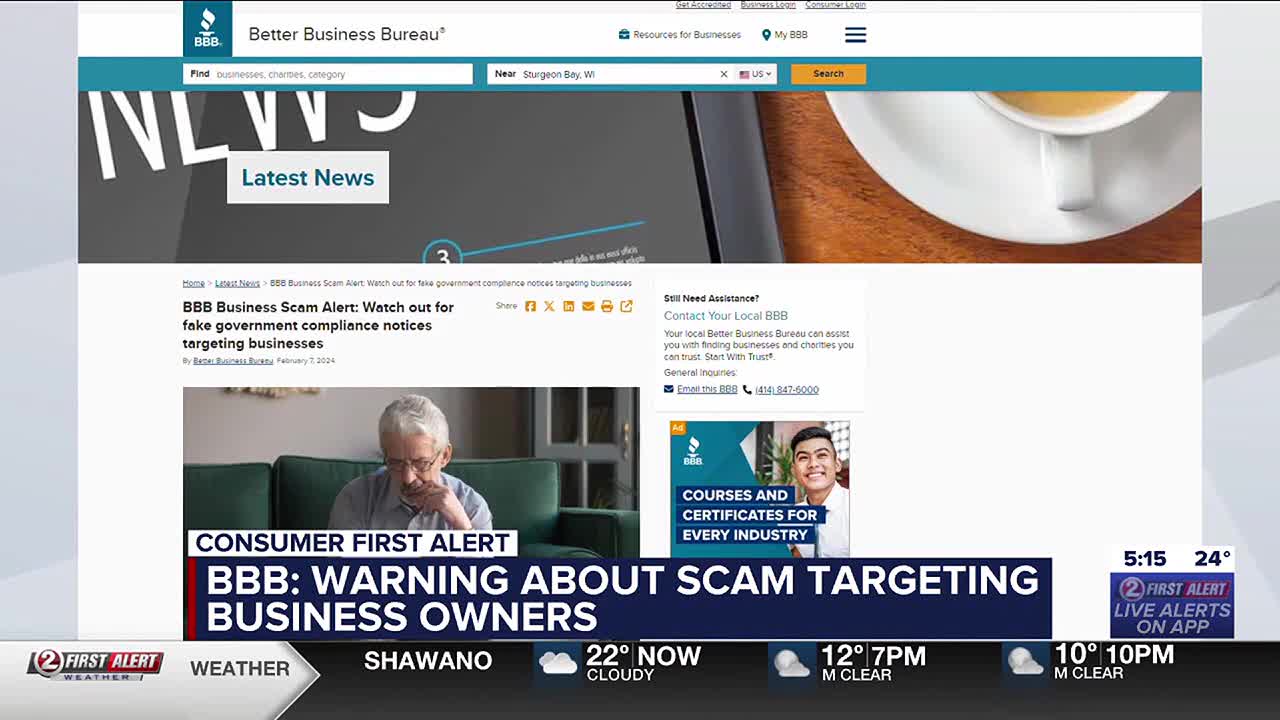
Task: Open Courses and Certificates ad banner
Action: [x=759, y=489]
